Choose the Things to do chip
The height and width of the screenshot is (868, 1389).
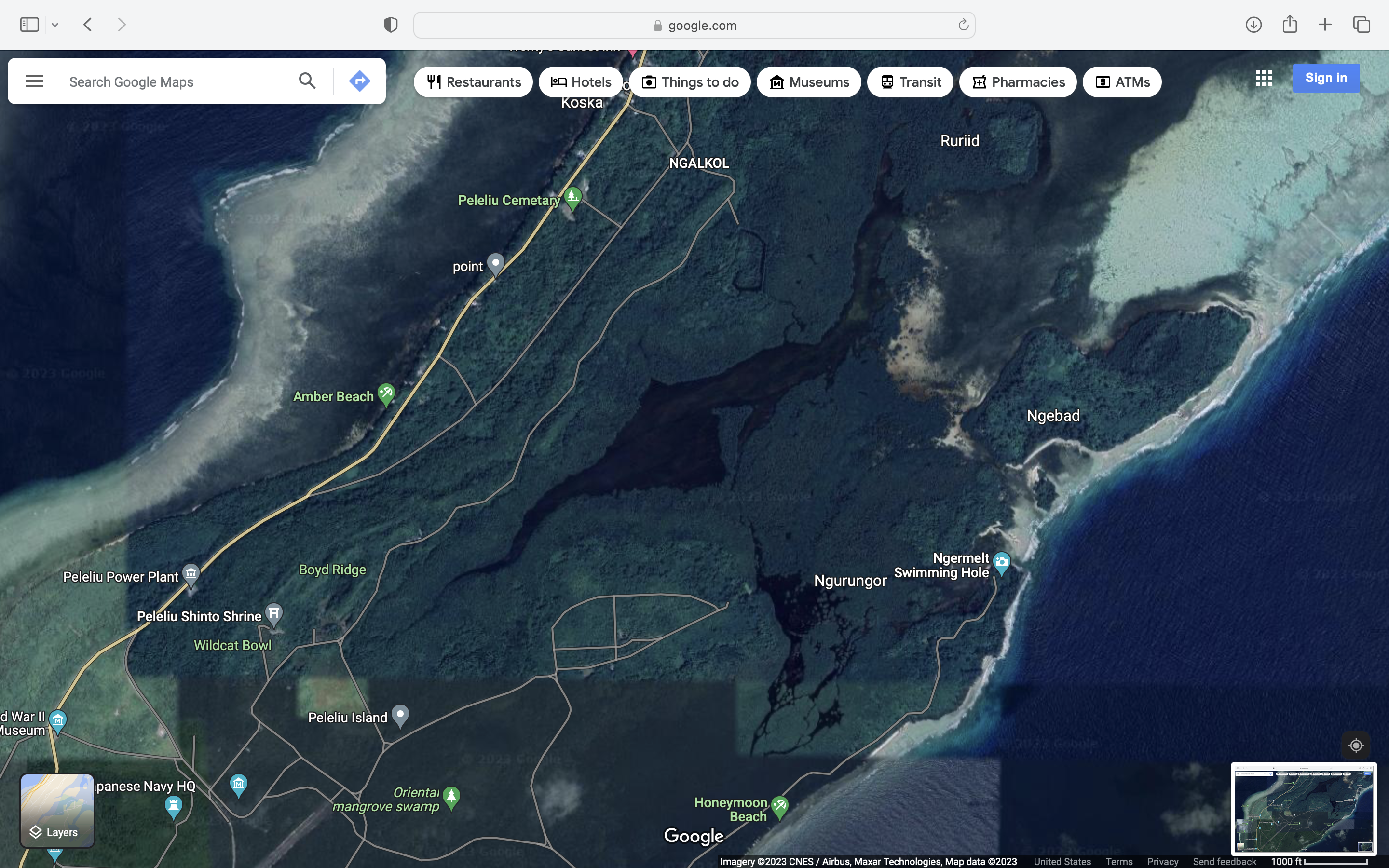pyautogui.click(x=689, y=82)
